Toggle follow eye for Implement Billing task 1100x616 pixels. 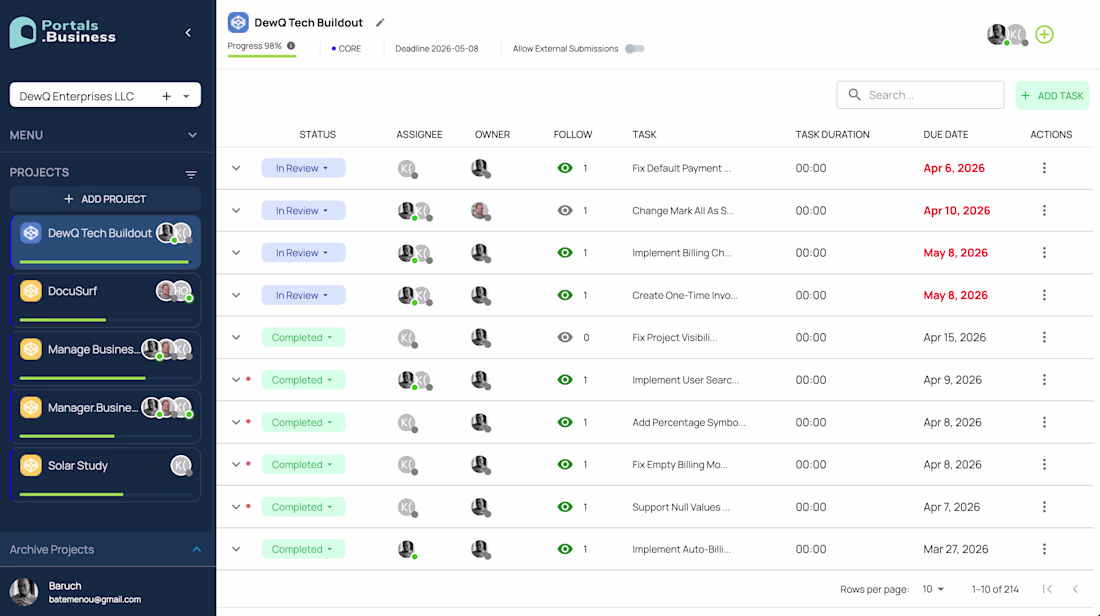click(565, 253)
